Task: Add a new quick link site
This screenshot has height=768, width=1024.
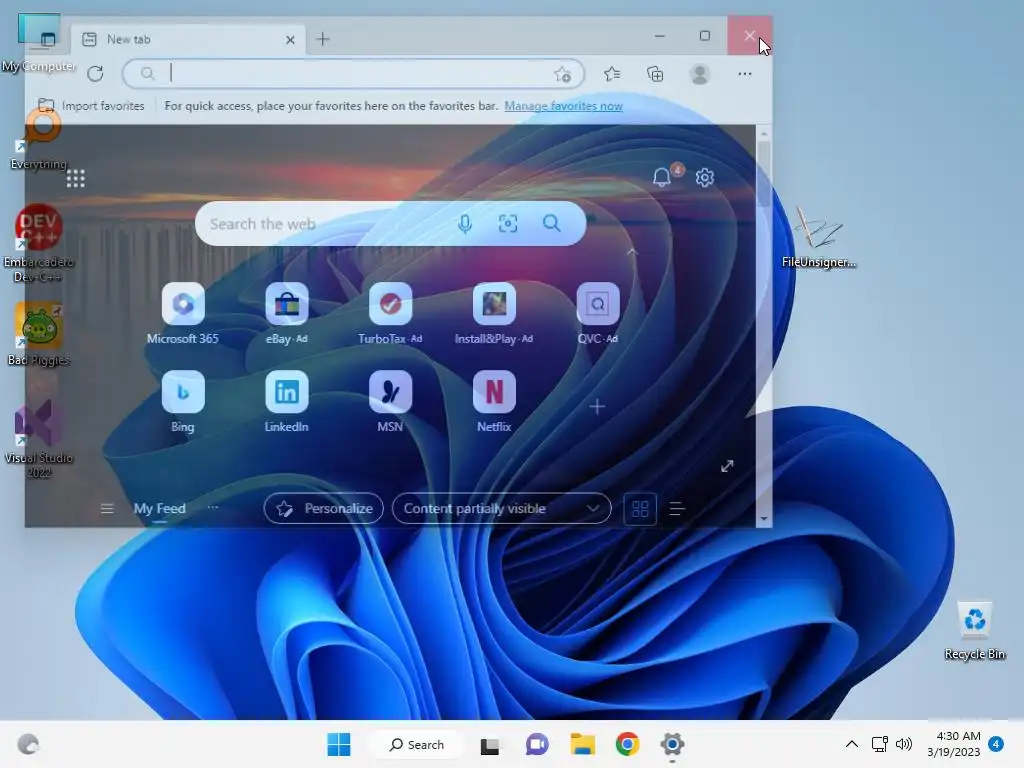Action: (597, 407)
